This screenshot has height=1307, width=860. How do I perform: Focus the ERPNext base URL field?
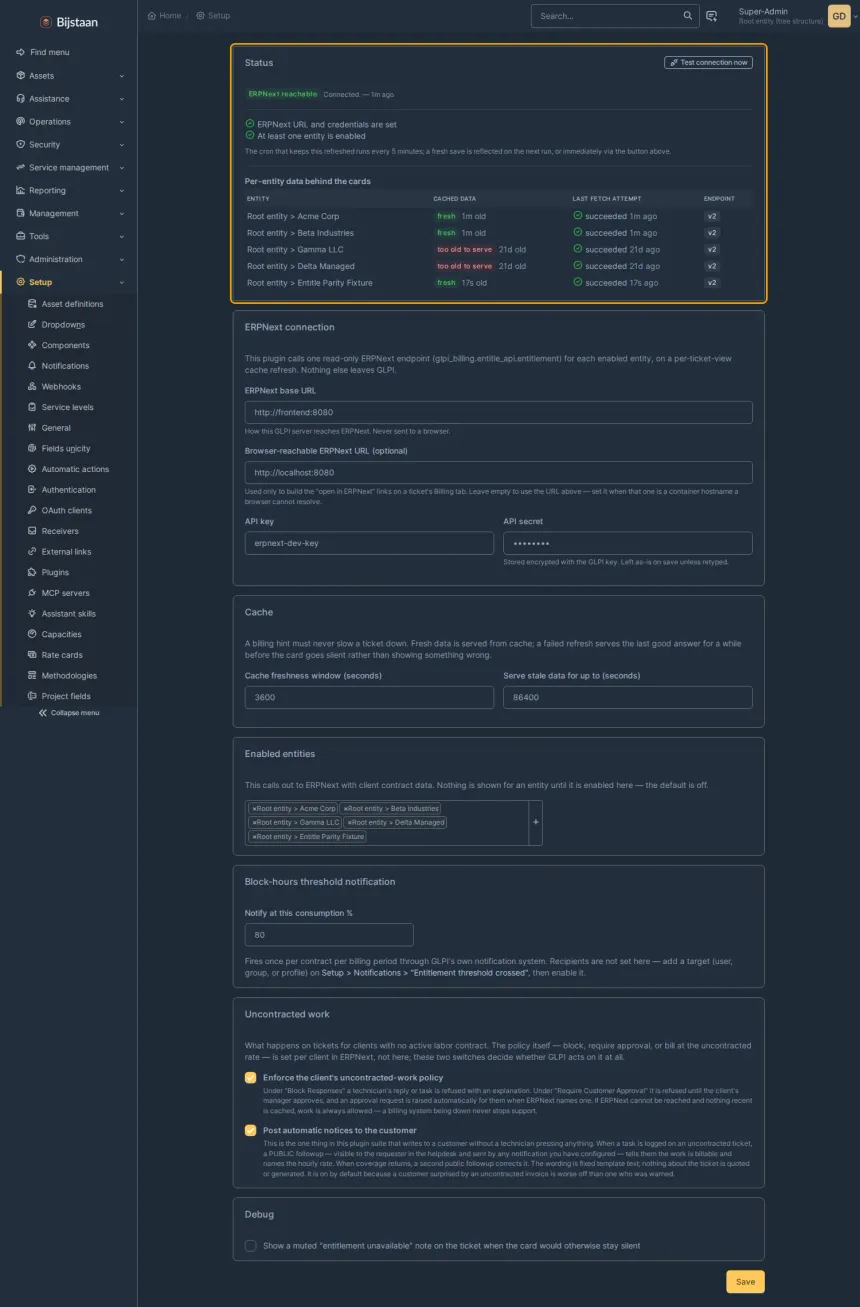pyautogui.click(x=498, y=412)
